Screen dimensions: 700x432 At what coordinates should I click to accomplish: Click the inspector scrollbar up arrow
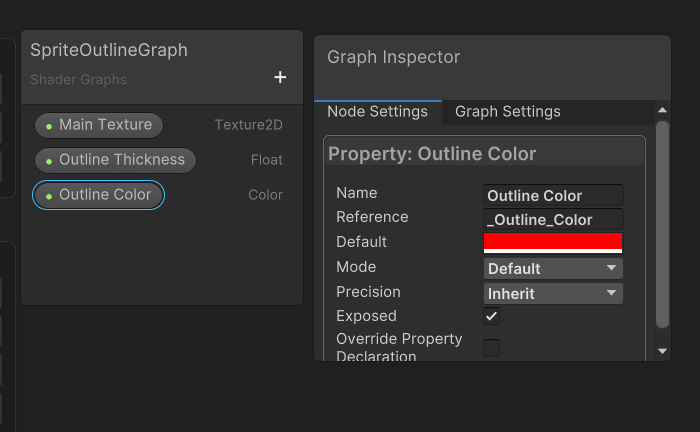(662, 110)
